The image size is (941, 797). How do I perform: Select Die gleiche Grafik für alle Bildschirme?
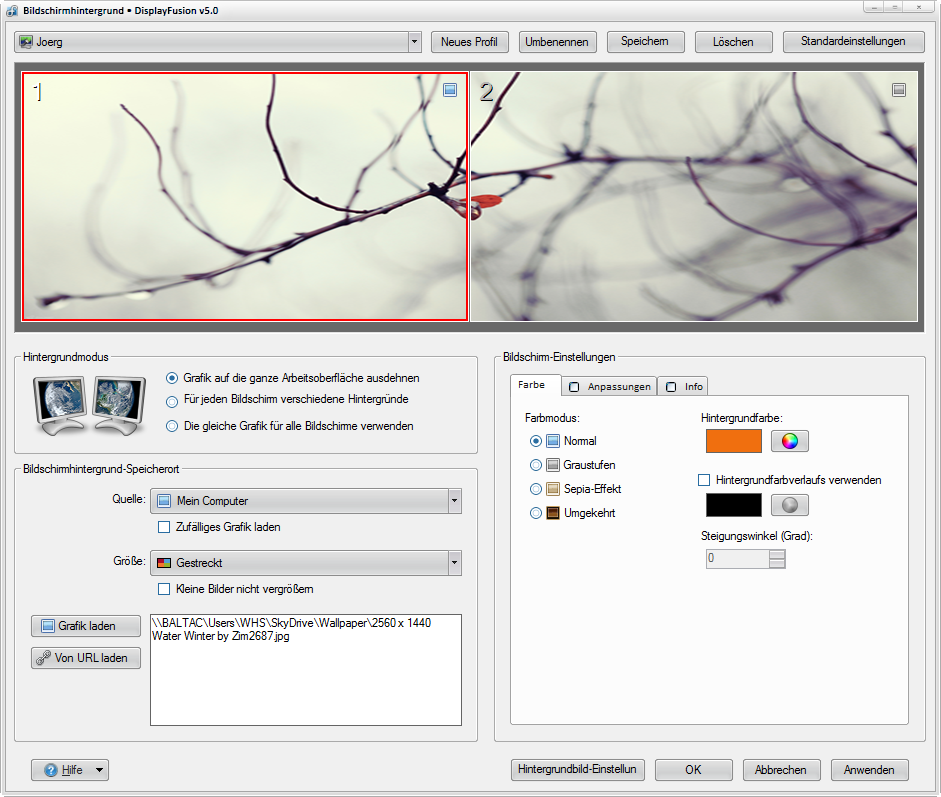(172, 426)
